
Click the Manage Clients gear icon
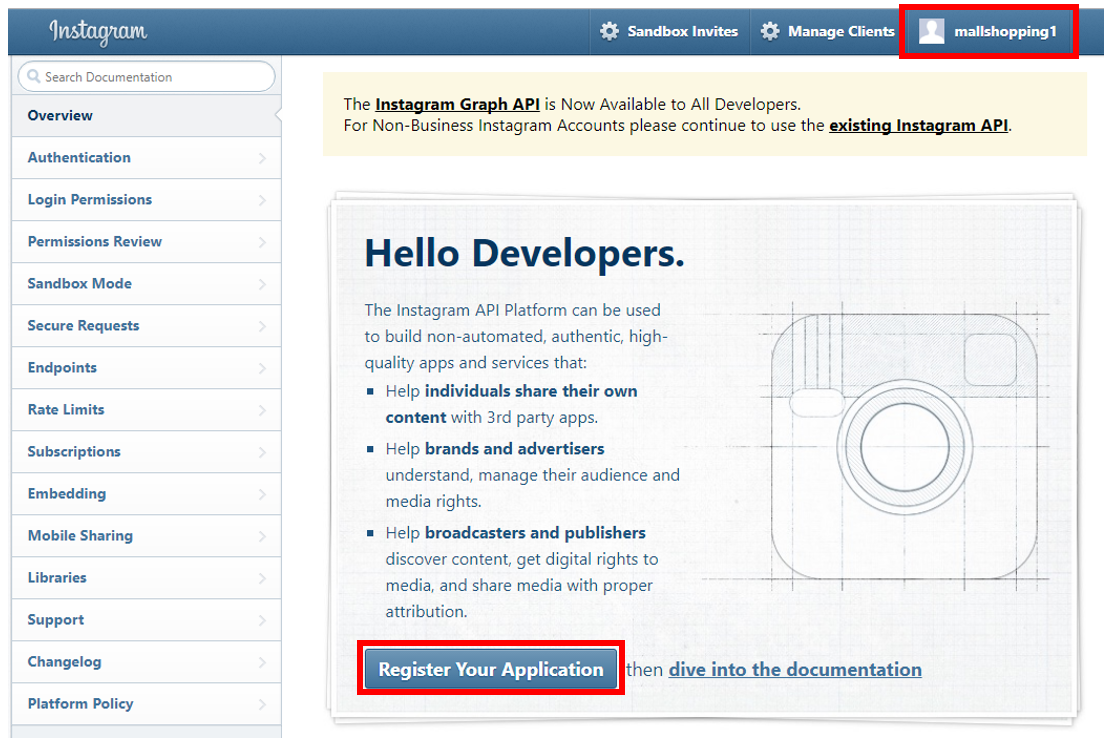(x=769, y=31)
